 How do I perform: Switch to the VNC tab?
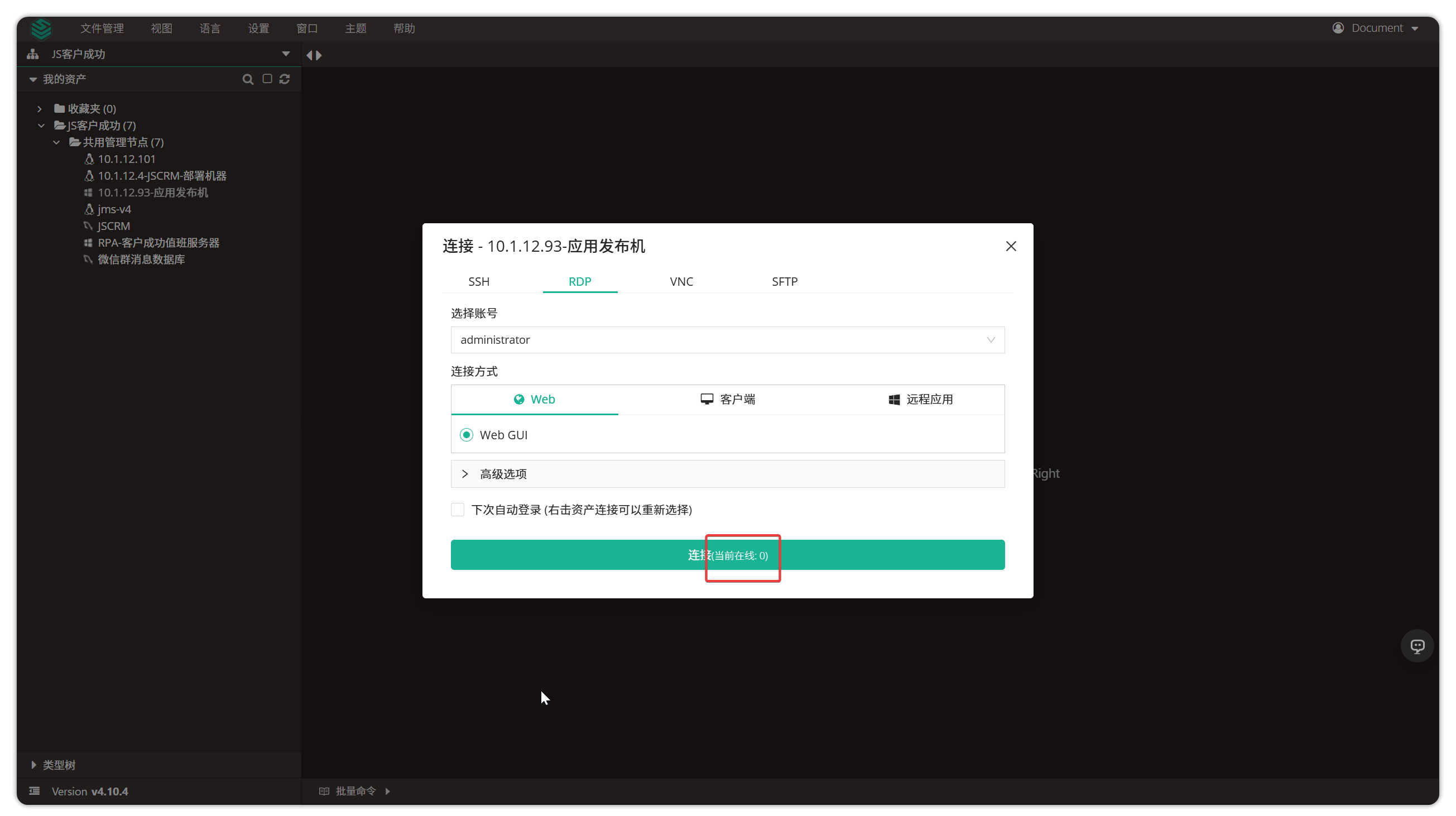tap(681, 281)
